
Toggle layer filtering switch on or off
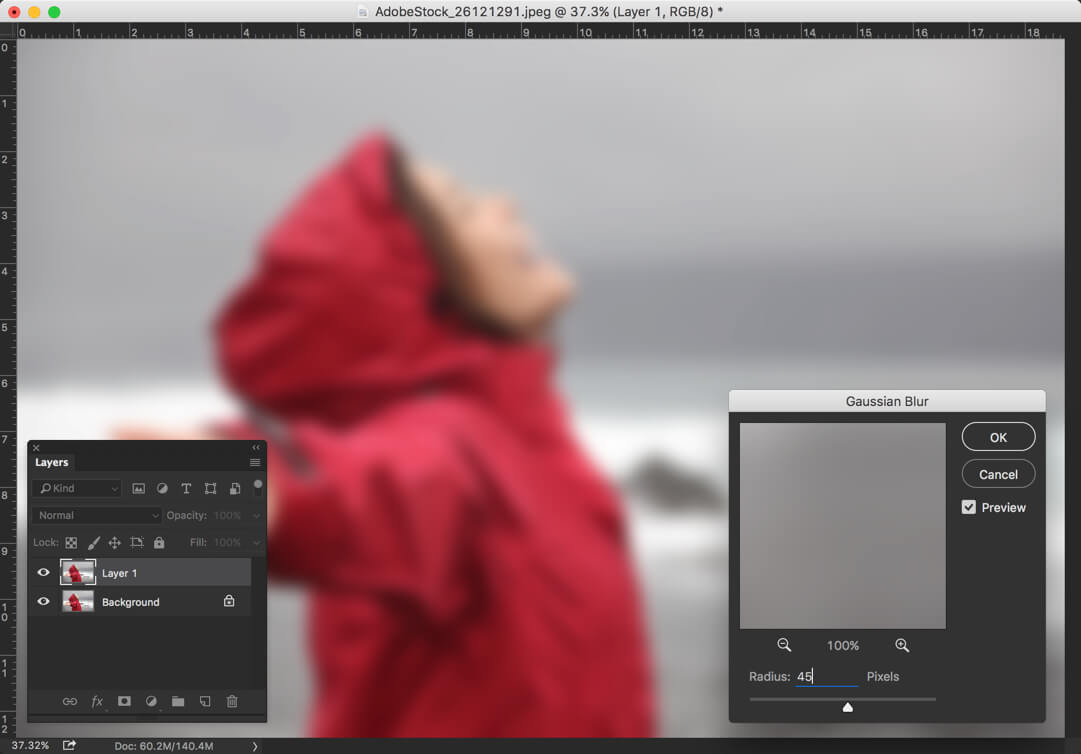coord(258,488)
